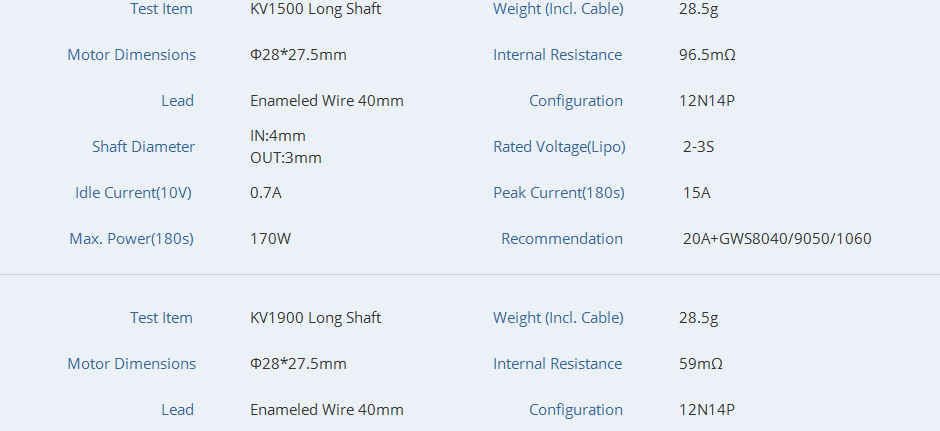Image resolution: width=940 pixels, height=431 pixels.
Task: Select the KV1900 Long Shaft text
Action: (315, 318)
